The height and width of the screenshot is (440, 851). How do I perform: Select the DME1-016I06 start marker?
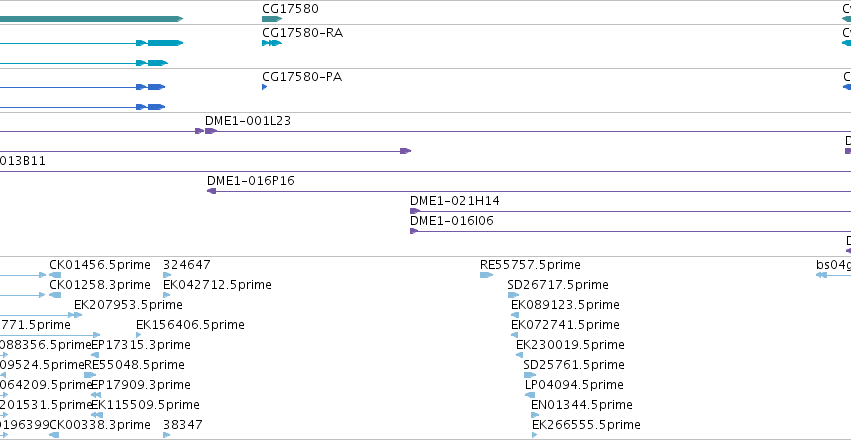[414, 231]
